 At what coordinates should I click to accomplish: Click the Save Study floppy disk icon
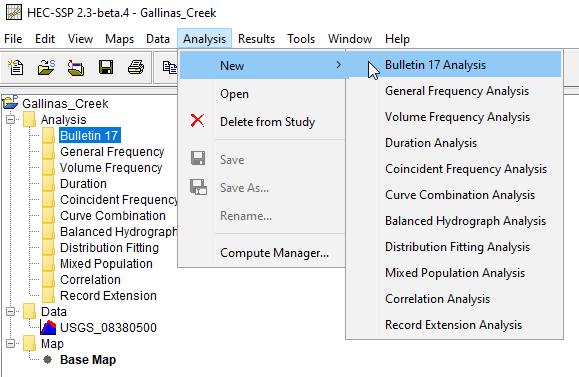pyautogui.click(x=106, y=68)
